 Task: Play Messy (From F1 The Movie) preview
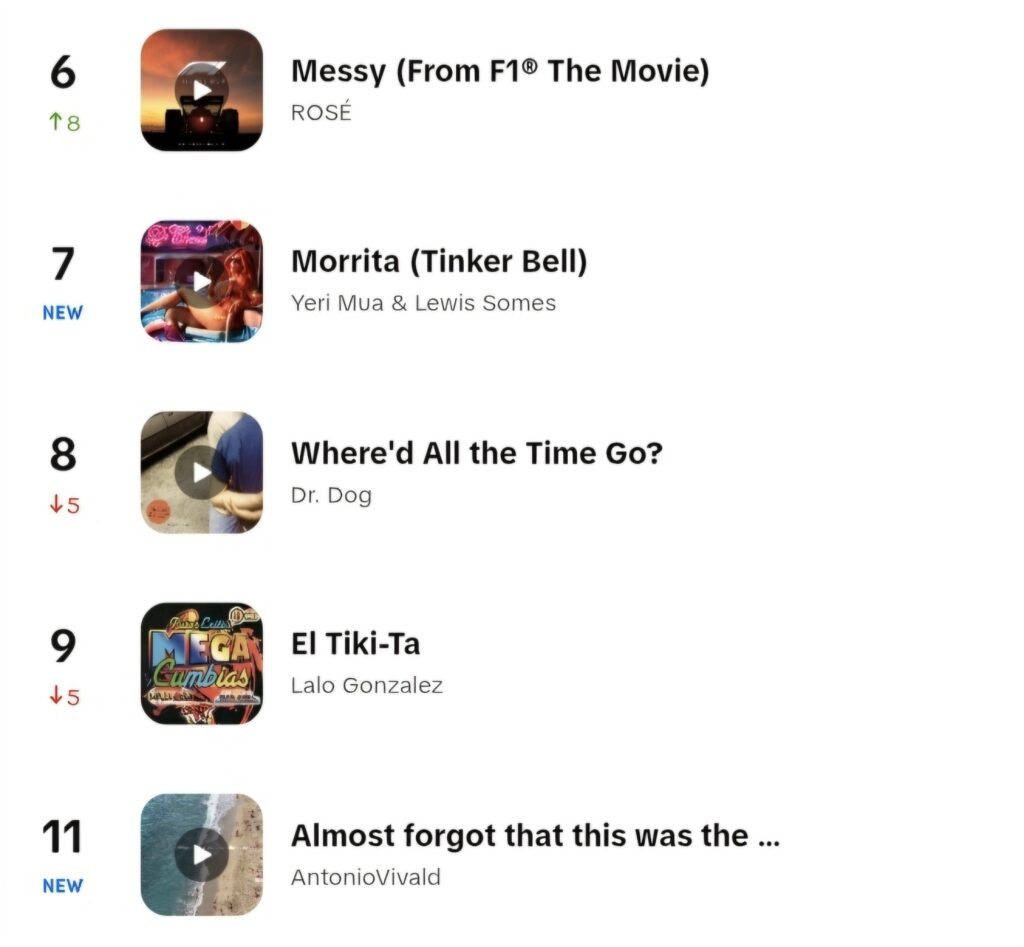[x=202, y=90]
